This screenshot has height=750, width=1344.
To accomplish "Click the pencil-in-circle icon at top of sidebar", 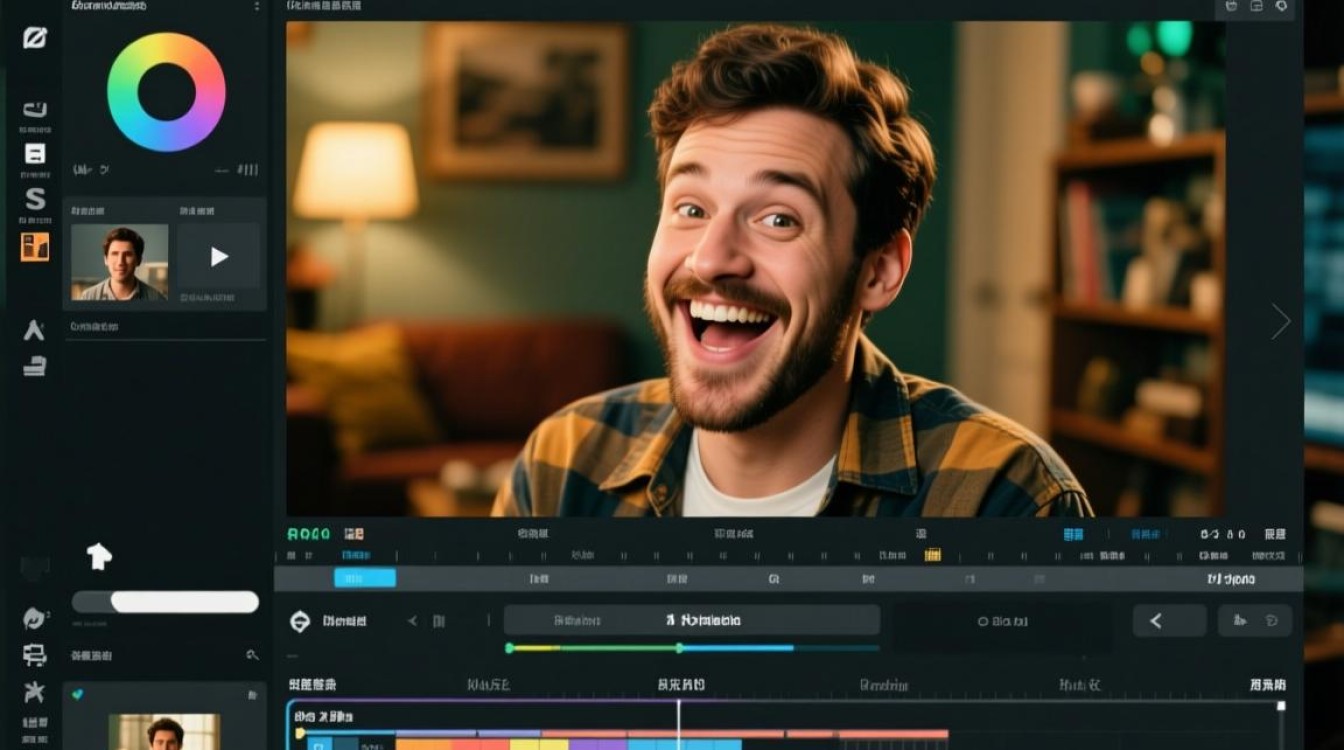I will click(35, 38).
